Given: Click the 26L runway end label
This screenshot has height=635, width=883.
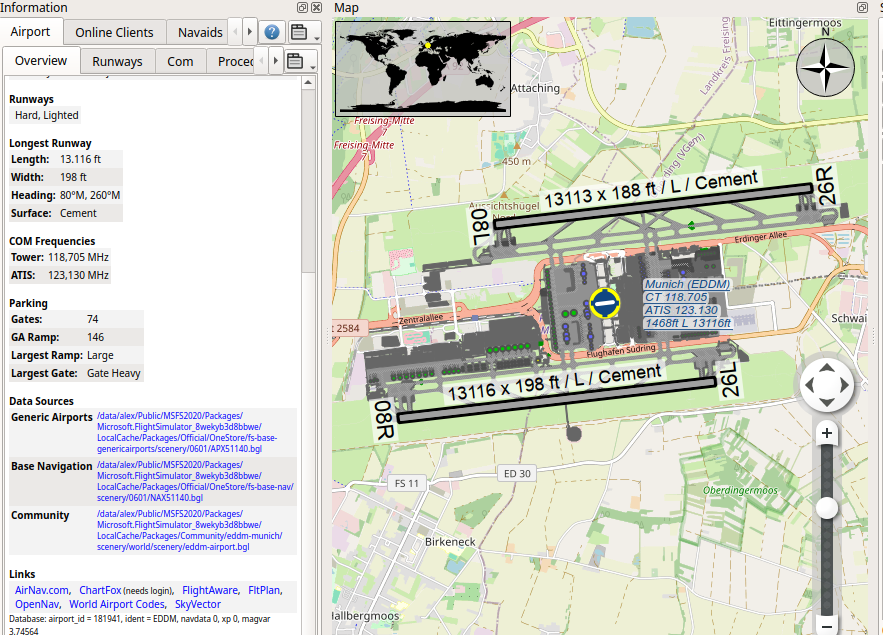Looking at the screenshot, I should (x=729, y=379).
